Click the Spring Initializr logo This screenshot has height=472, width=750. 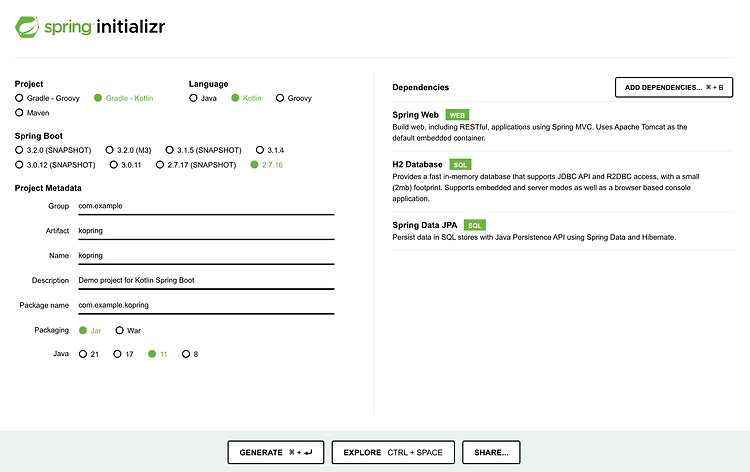90,27
